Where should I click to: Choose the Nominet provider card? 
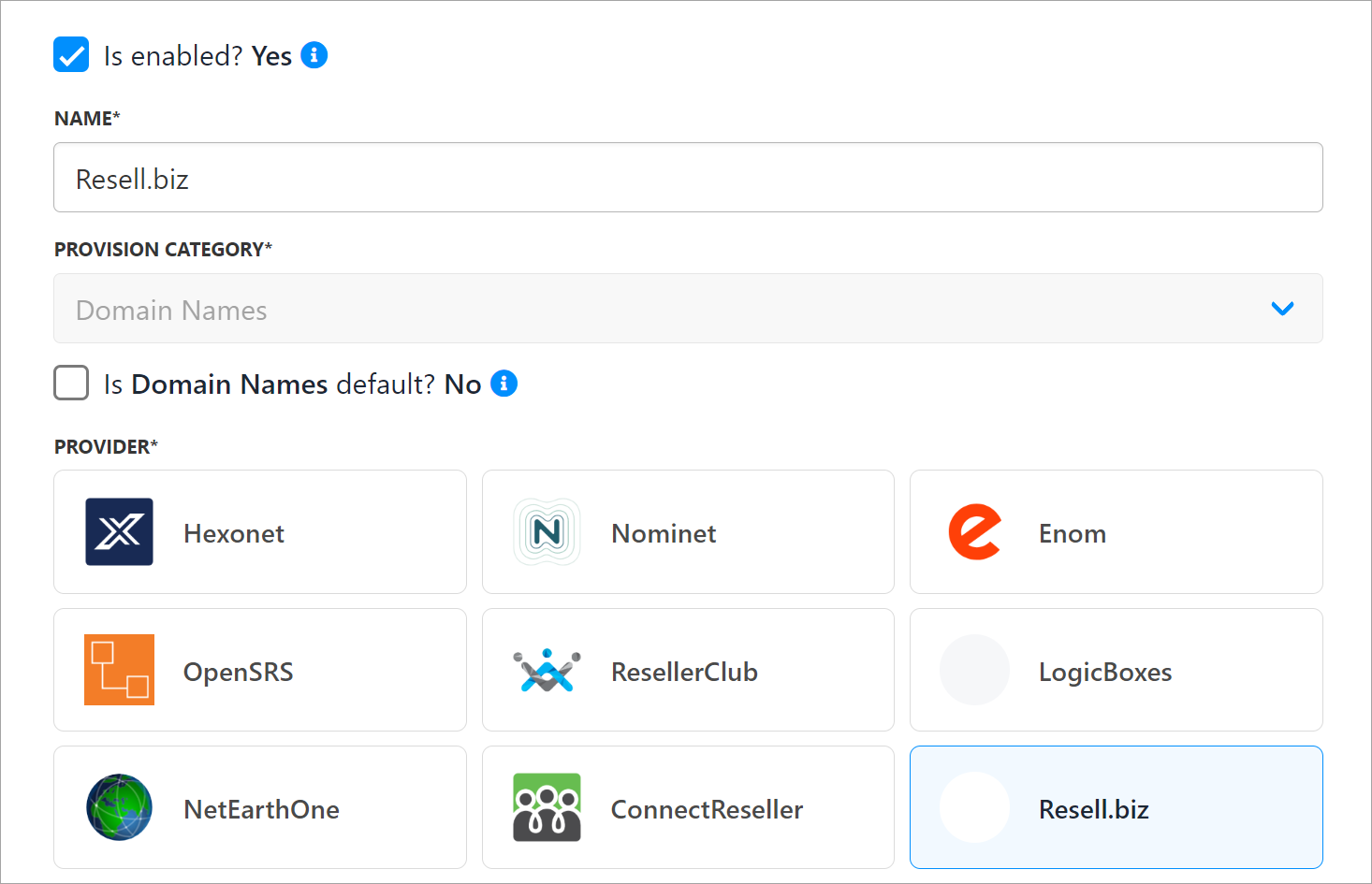688,532
